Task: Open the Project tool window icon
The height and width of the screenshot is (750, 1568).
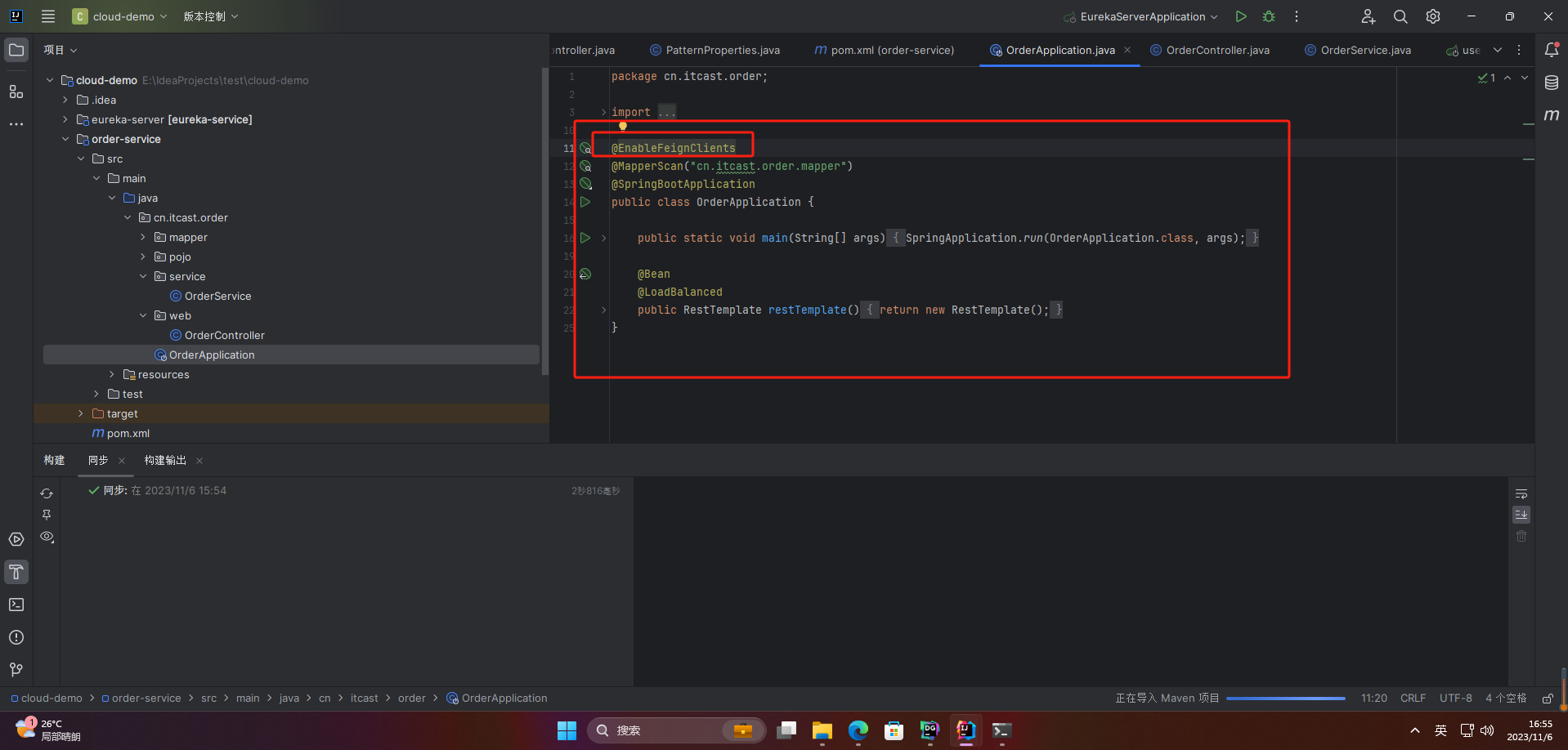Action: [16, 50]
